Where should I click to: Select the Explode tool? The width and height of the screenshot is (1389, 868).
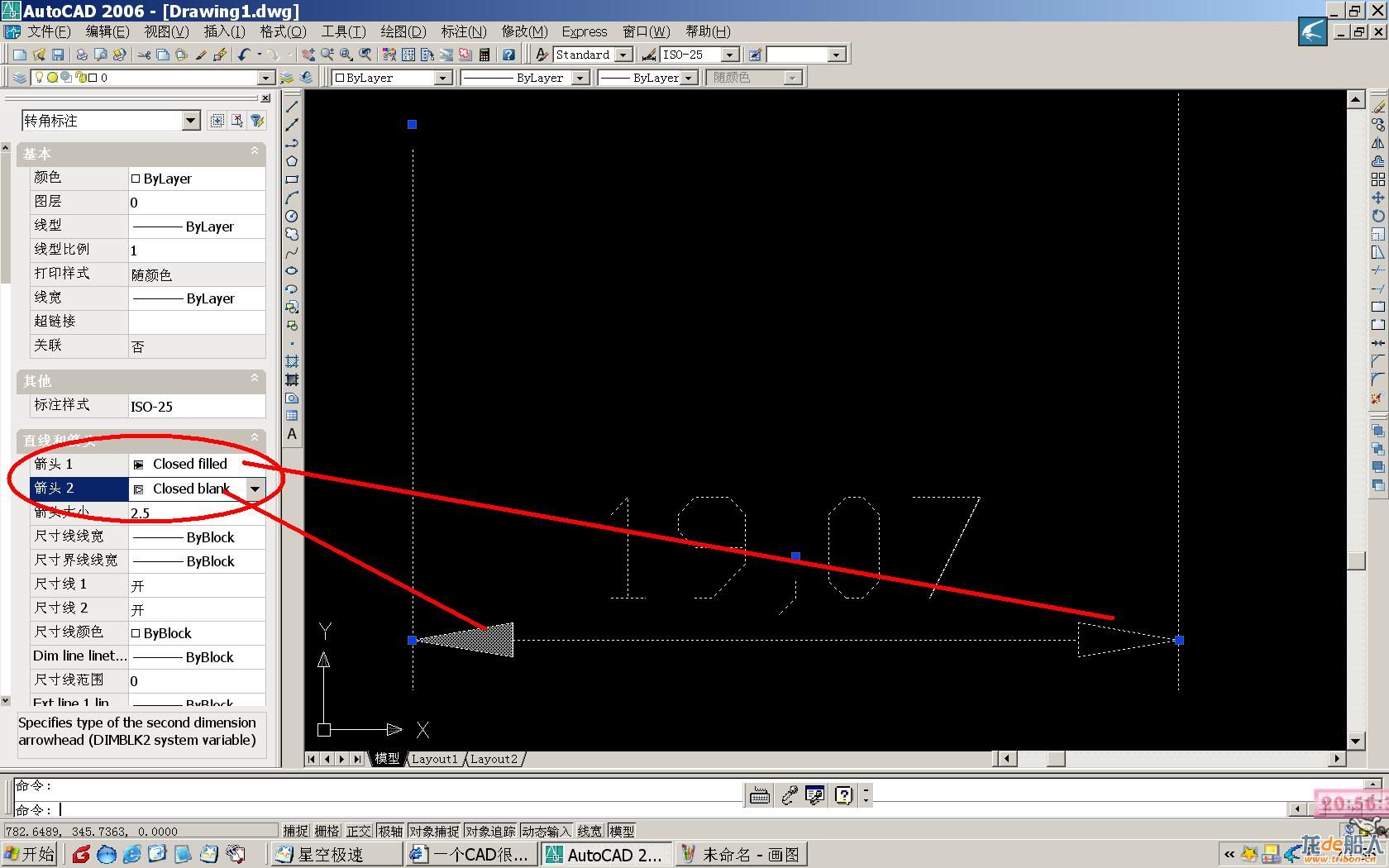pos(1377,398)
